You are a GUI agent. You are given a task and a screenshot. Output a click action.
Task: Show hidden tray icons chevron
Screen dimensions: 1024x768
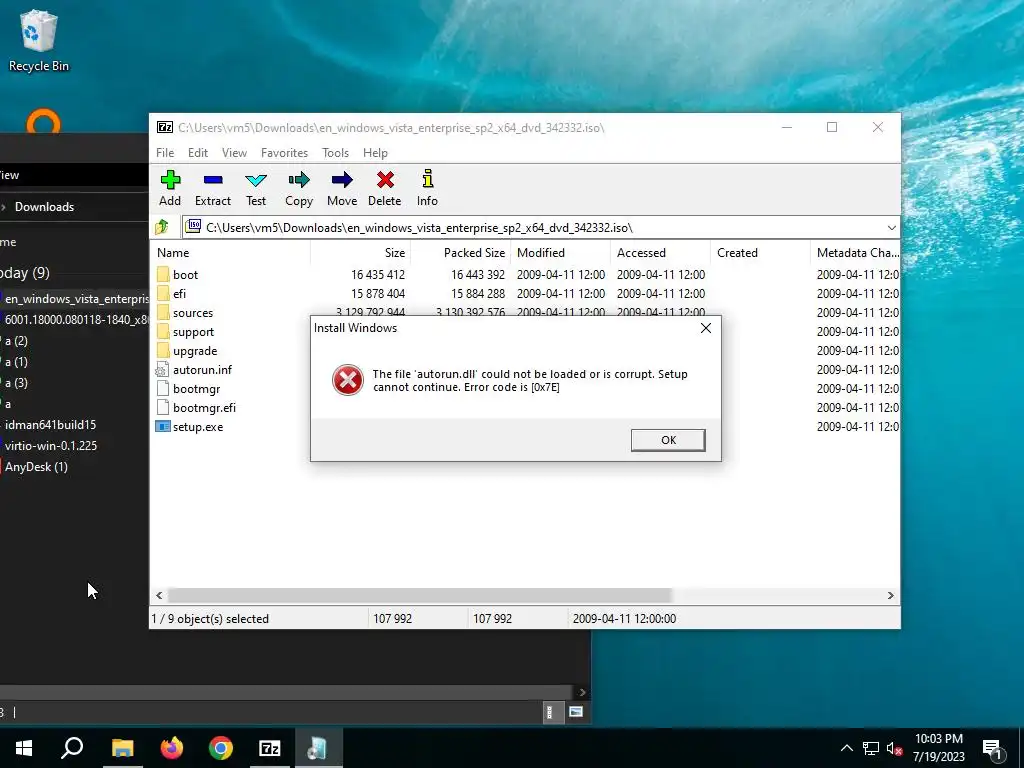(x=846, y=748)
